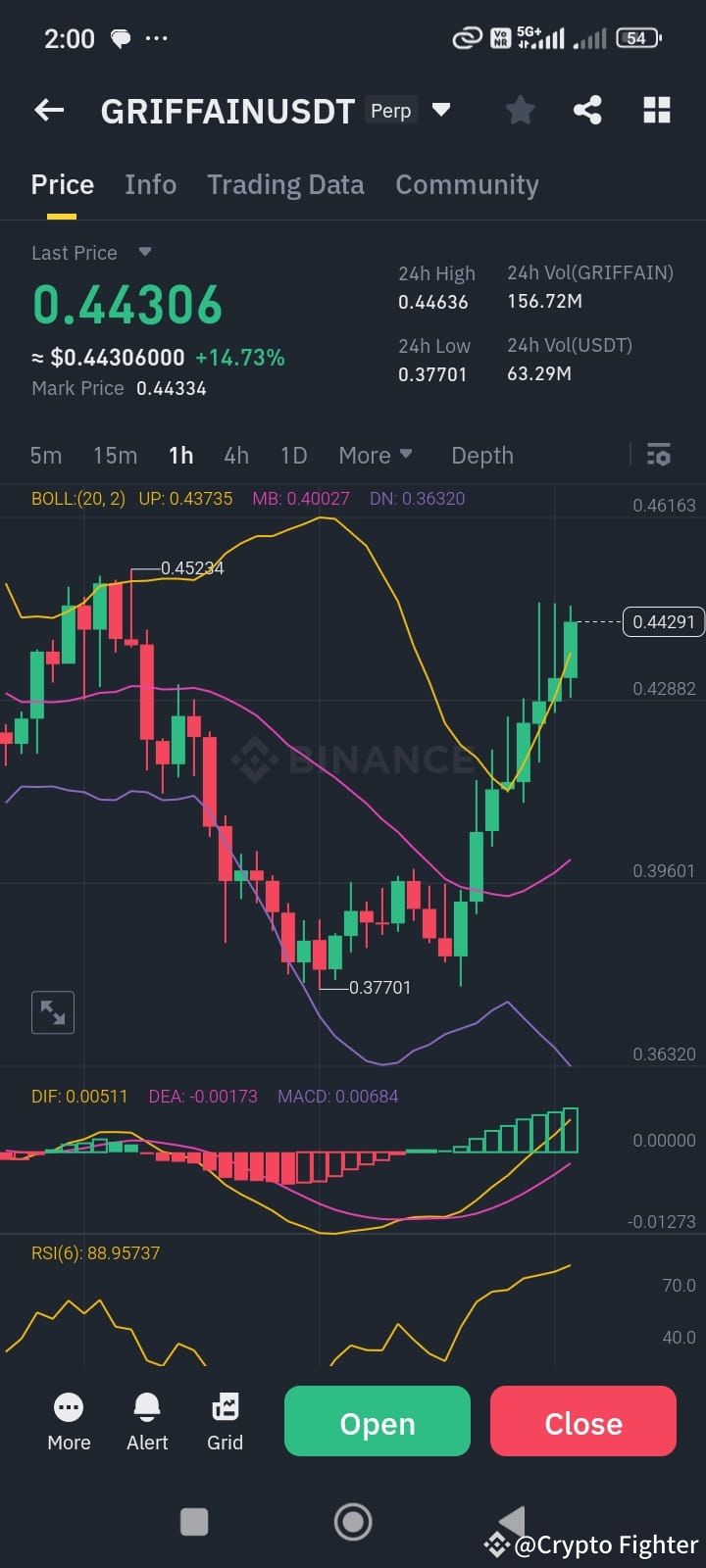Viewport: 706px width, 1568px height.
Task: Expand the More timeframe dropdown
Action: coord(376,455)
